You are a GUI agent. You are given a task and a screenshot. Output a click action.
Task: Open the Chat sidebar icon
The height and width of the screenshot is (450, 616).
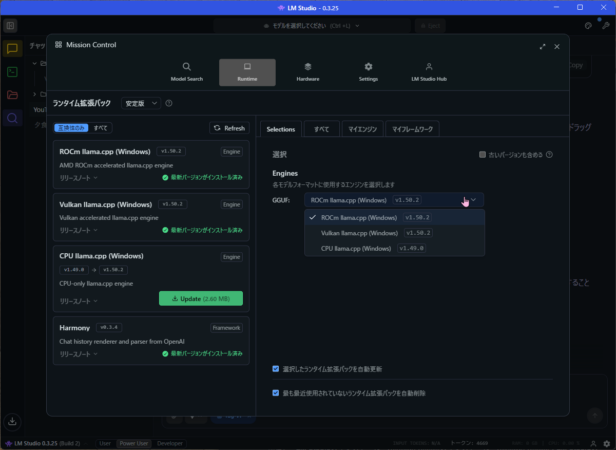[x=12, y=49]
